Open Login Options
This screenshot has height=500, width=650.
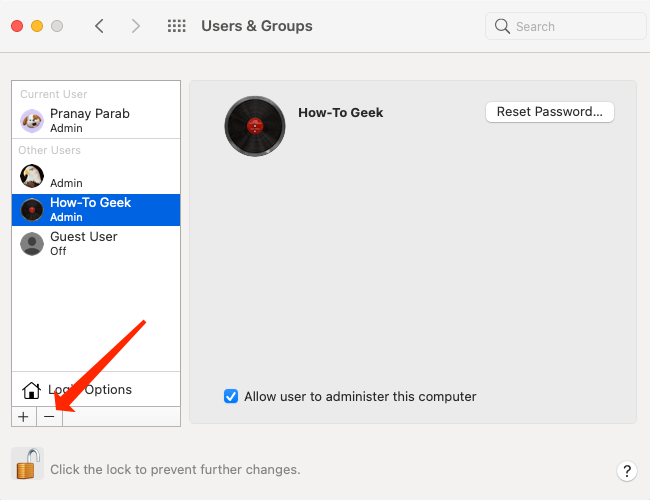tap(96, 389)
